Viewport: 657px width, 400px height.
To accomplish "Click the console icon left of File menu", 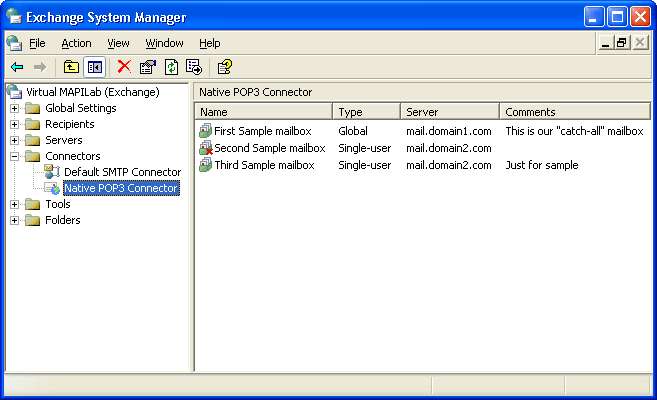I will (x=14, y=43).
